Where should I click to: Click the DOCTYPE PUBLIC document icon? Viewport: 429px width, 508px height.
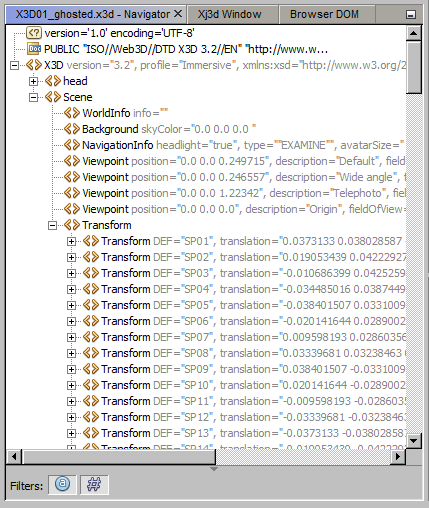tap(34, 49)
